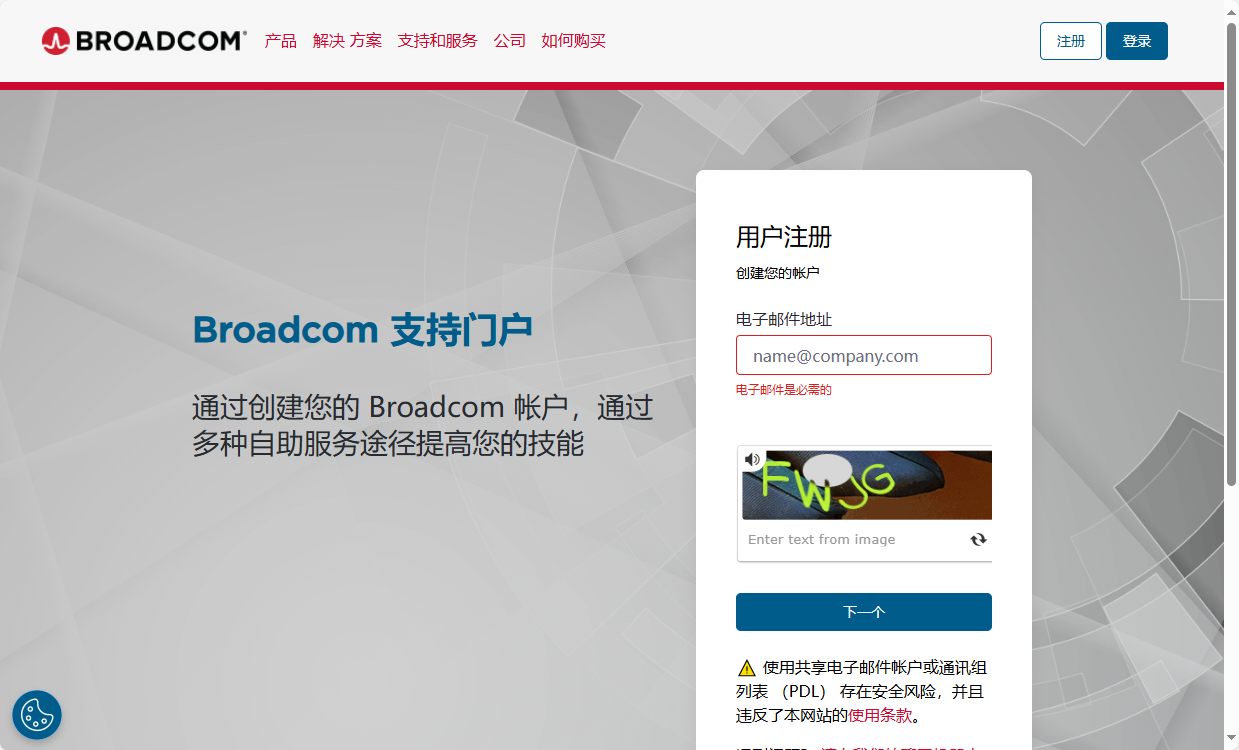The height and width of the screenshot is (750, 1239).
Task: Open the 使用条款 link
Action: (x=880, y=715)
